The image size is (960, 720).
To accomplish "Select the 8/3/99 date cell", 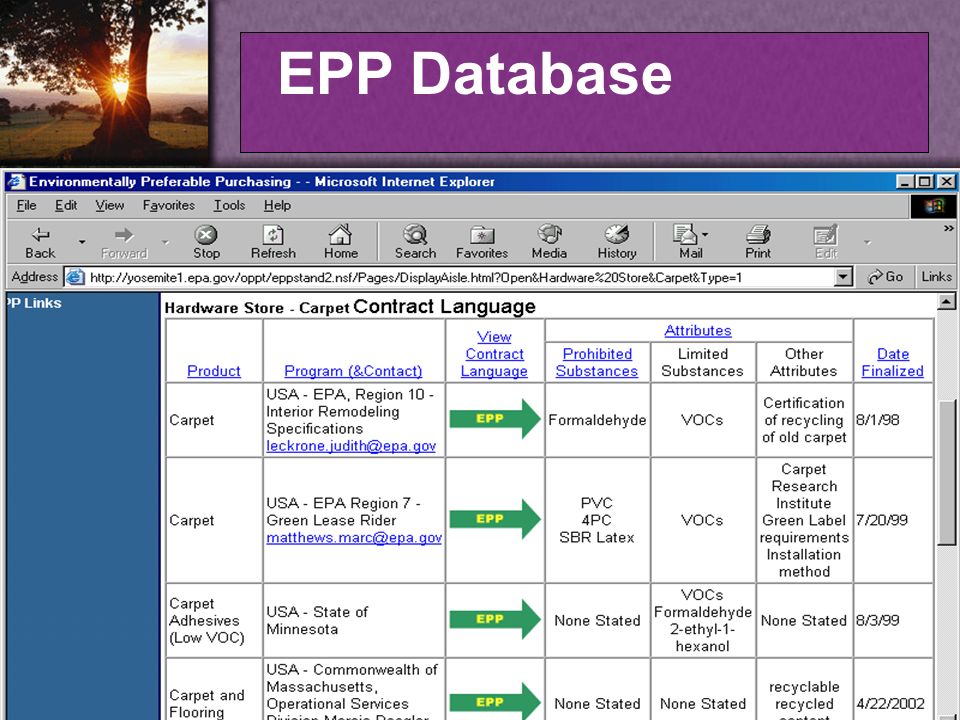I will 893,620.
